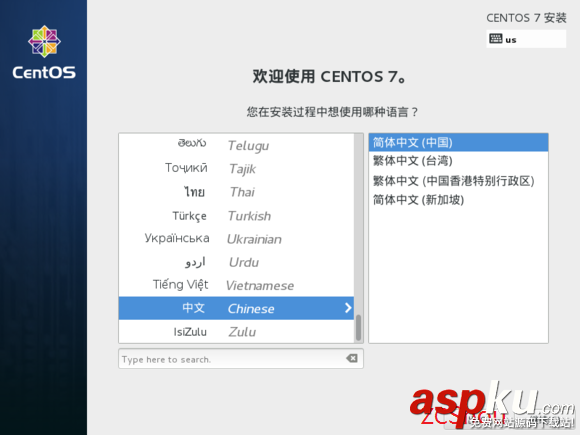The height and width of the screenshot is (435, 580).
Task: Select Thai language row
Action: pyautogui.click(x=236, y=192)
